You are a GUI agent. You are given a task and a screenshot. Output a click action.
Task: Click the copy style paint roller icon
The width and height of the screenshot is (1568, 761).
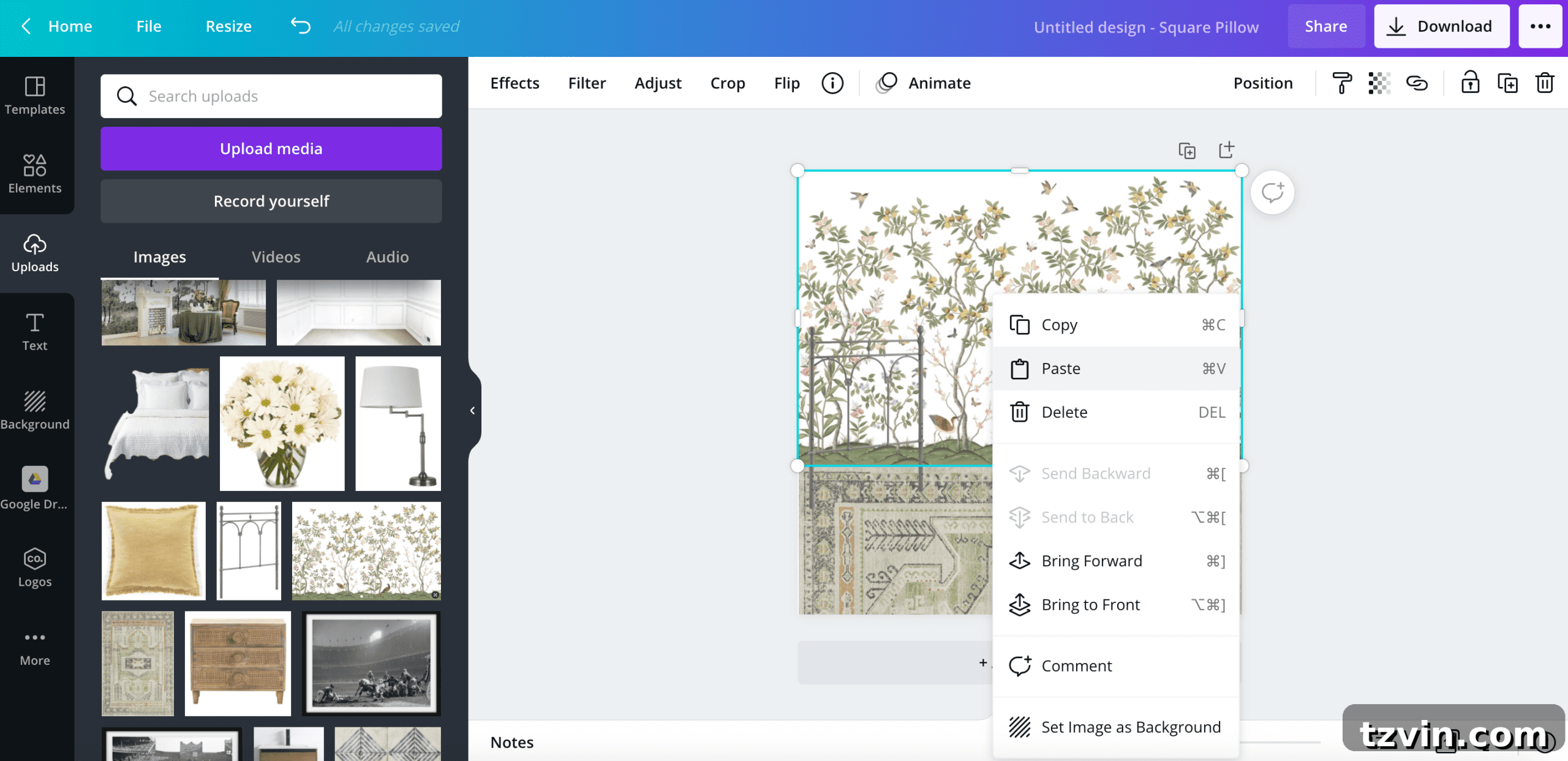pos(1341,83)
